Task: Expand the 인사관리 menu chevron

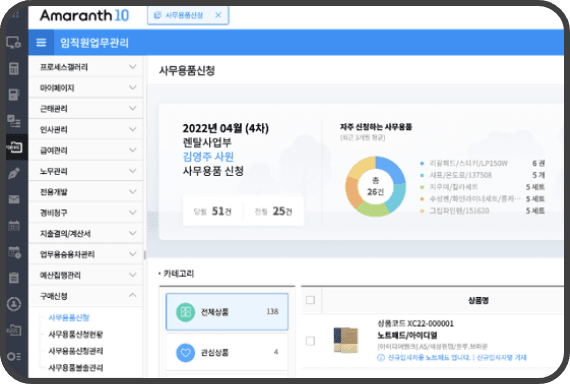Action: tap(133, 129)
